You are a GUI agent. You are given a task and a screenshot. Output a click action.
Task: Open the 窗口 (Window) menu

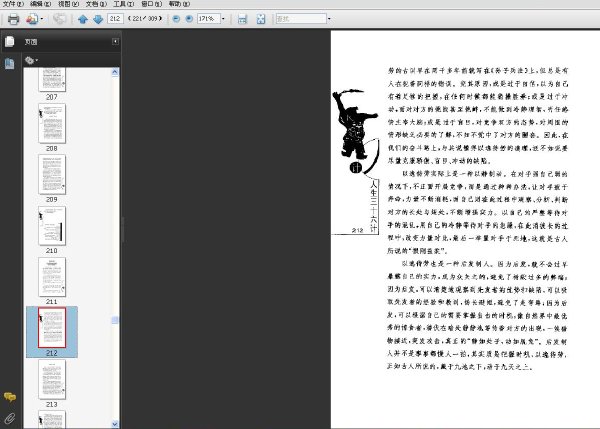[x=152, y=4]
